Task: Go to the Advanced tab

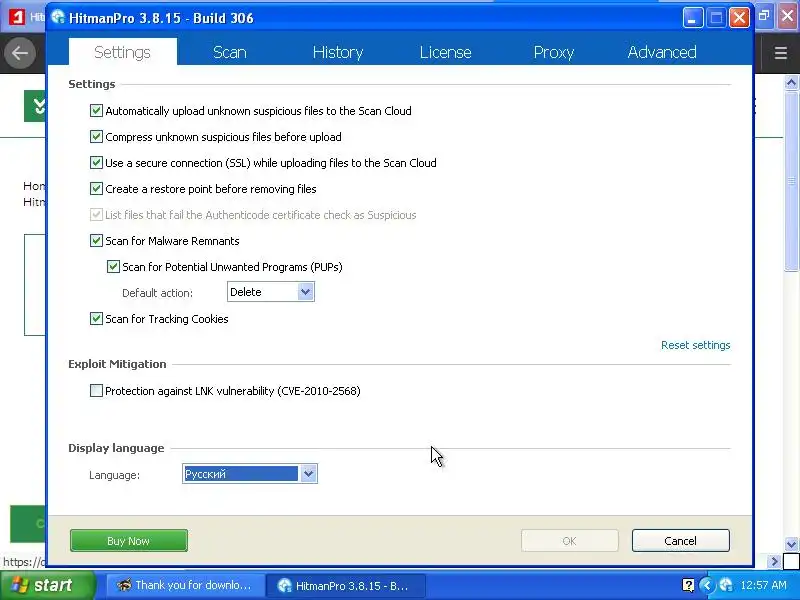Action: coord(662,52)
